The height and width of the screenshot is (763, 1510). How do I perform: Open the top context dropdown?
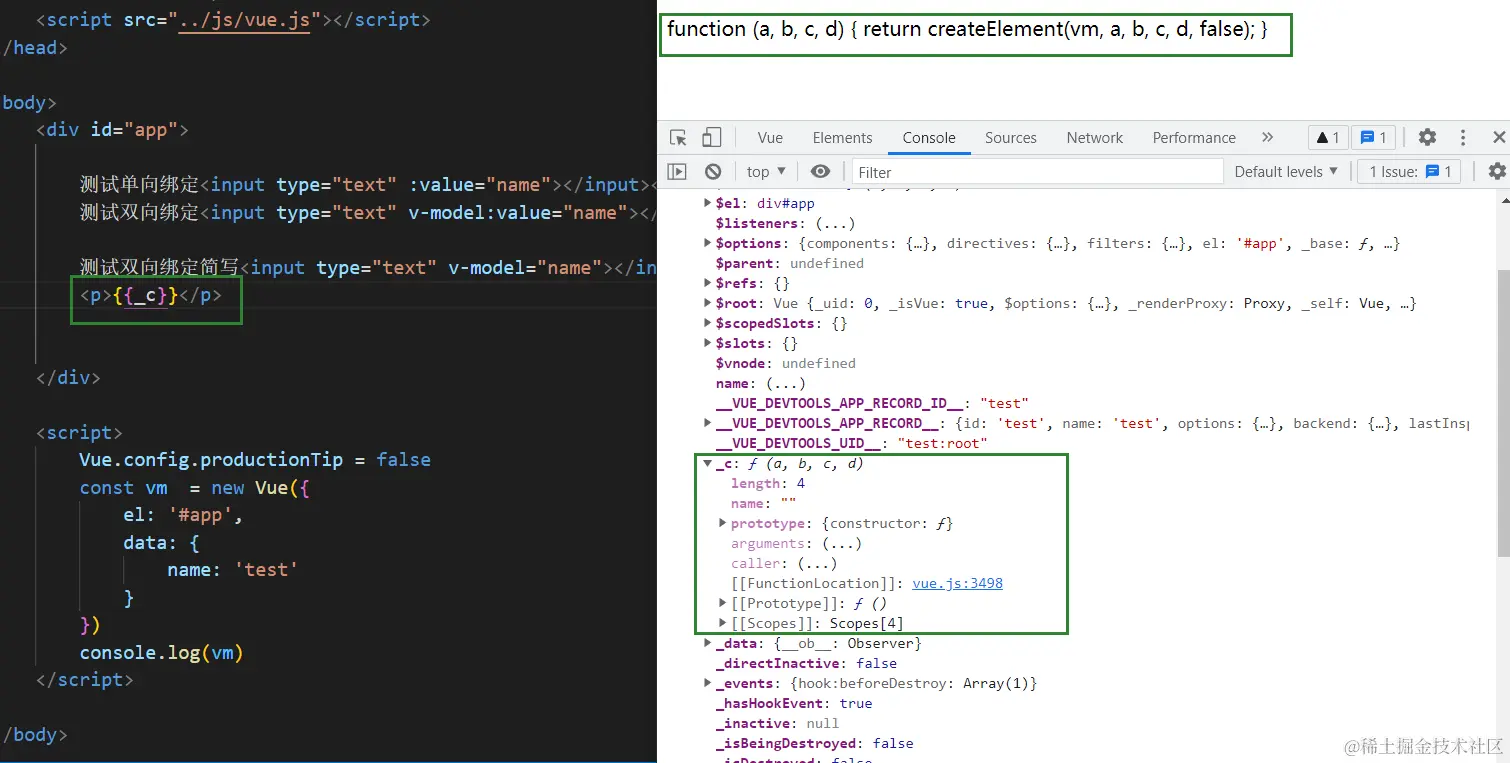coord(766,172)
